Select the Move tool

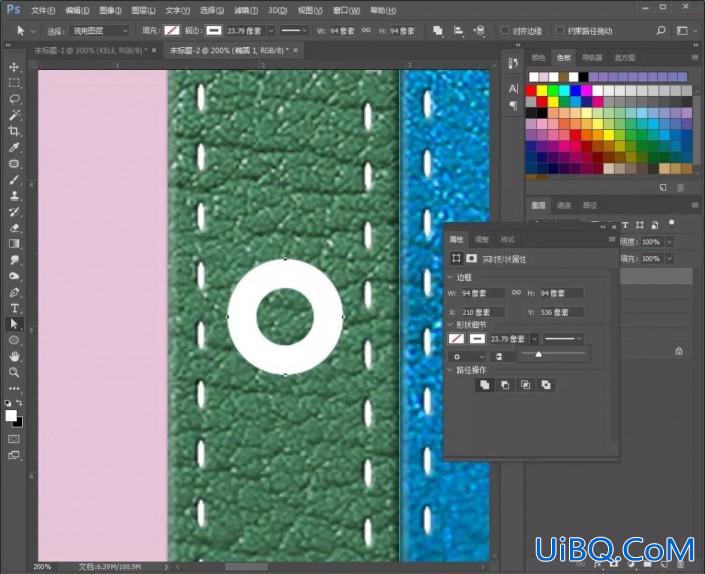coord(14,67)
